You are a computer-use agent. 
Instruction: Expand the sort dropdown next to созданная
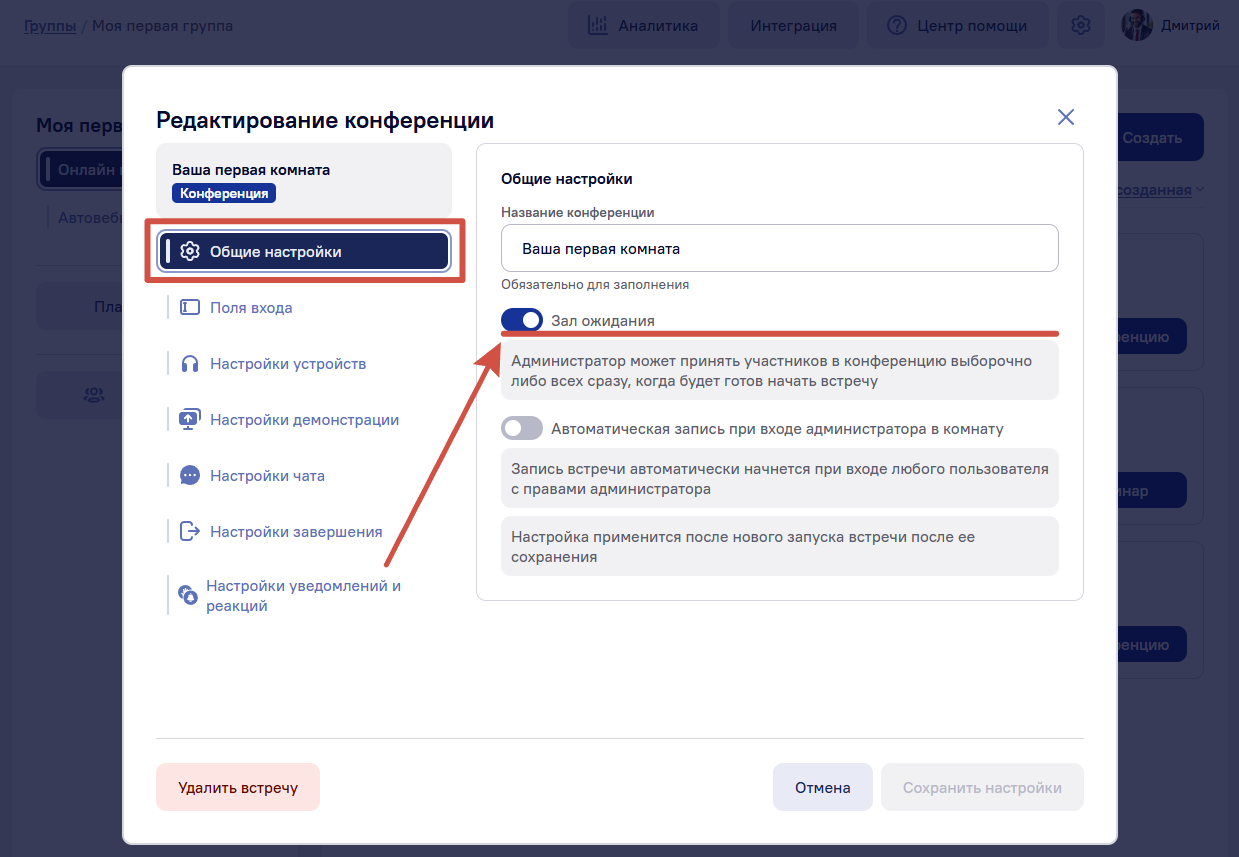point(1200,190)
